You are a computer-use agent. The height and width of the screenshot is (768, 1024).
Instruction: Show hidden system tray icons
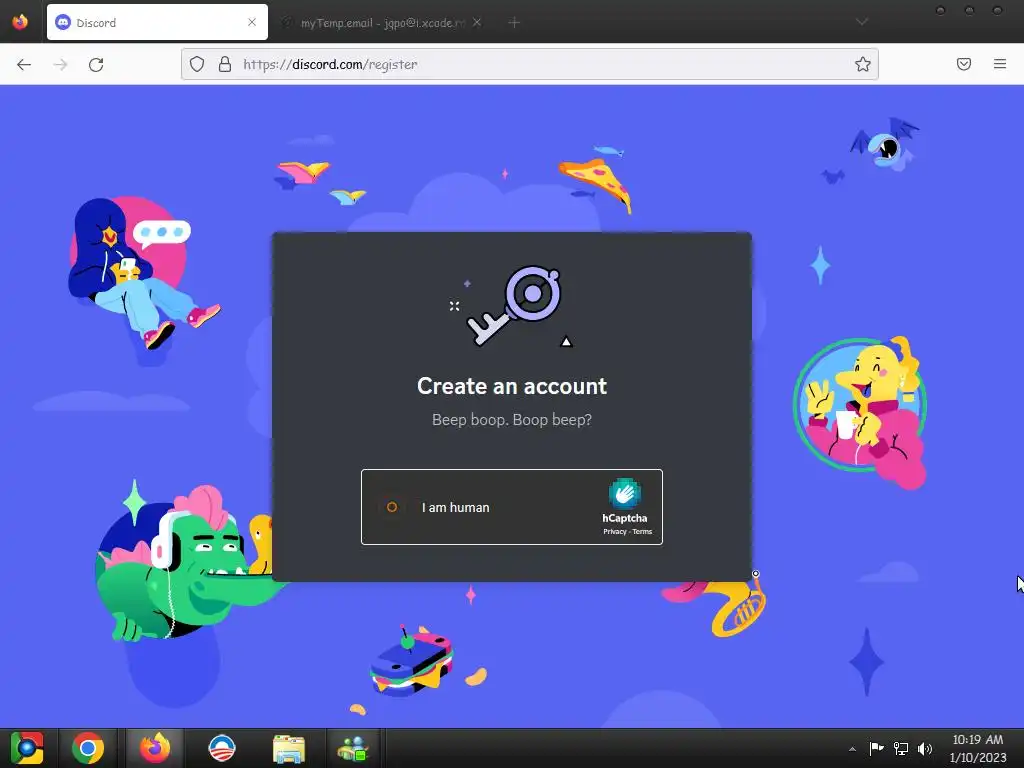click(852, 749)
